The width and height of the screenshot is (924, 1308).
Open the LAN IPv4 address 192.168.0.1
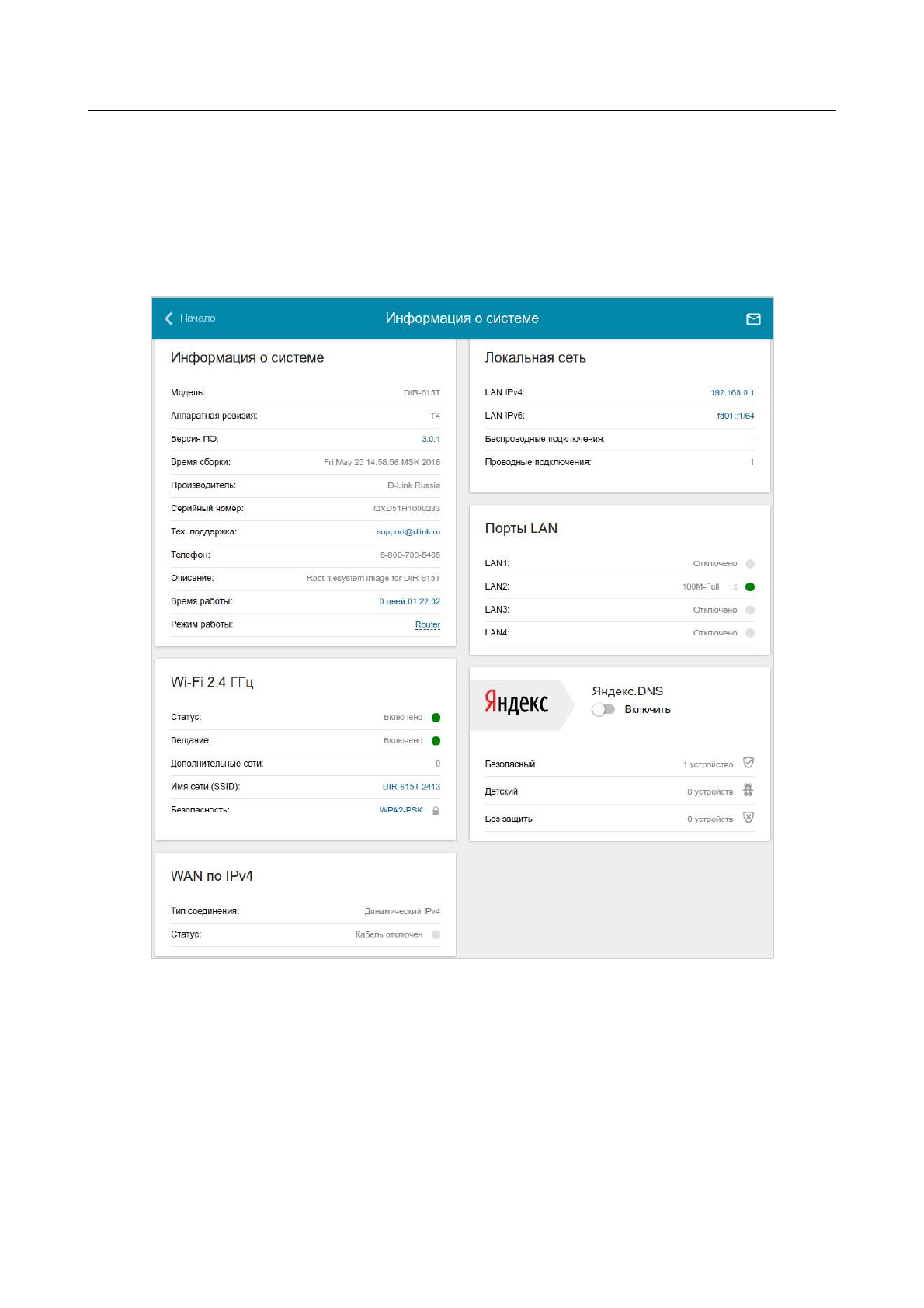click(731, 392)
